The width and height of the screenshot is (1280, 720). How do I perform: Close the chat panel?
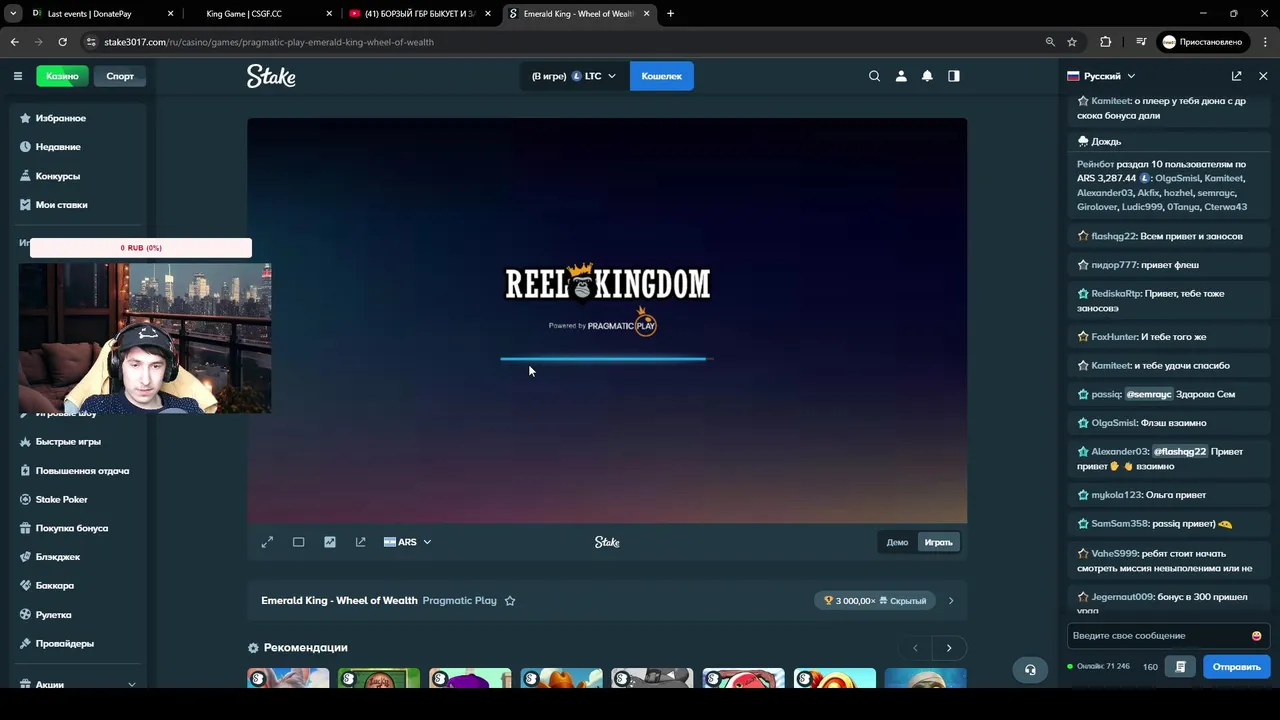click(x=1263, y=76)
